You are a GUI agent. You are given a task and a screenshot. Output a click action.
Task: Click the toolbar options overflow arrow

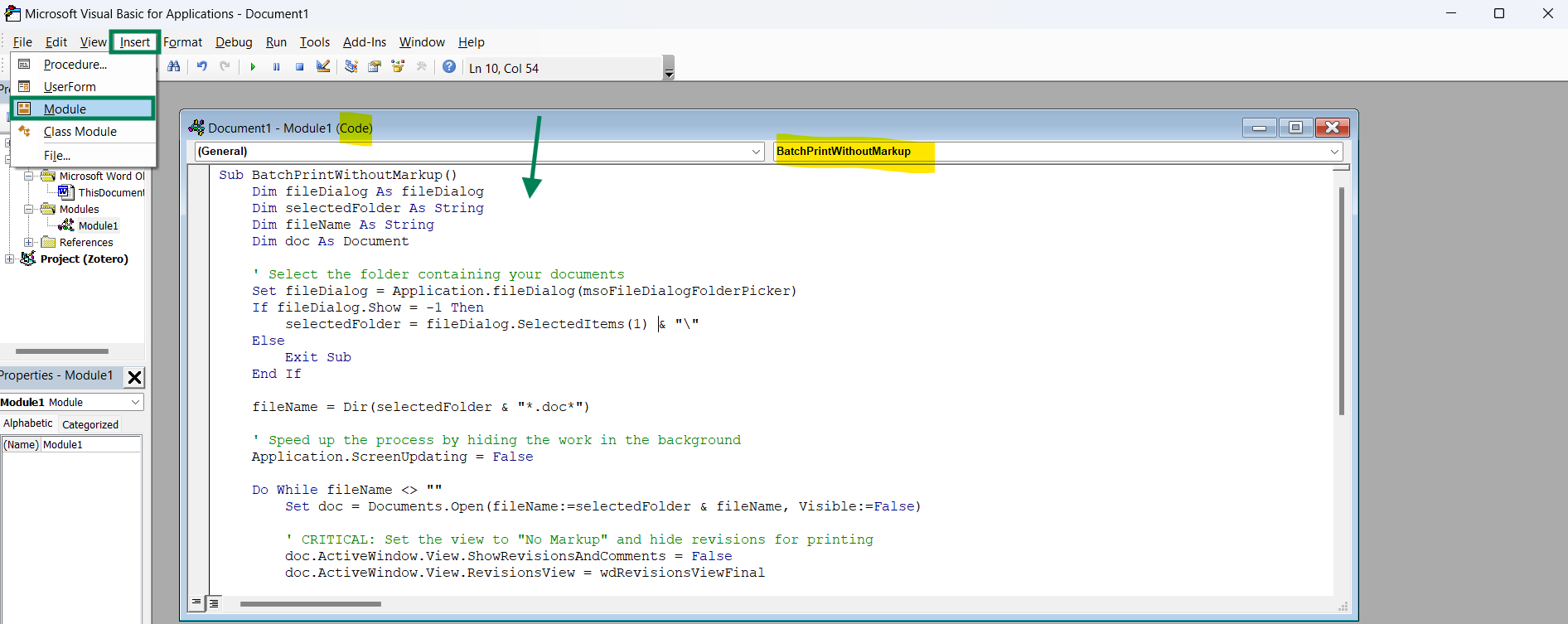669,68
